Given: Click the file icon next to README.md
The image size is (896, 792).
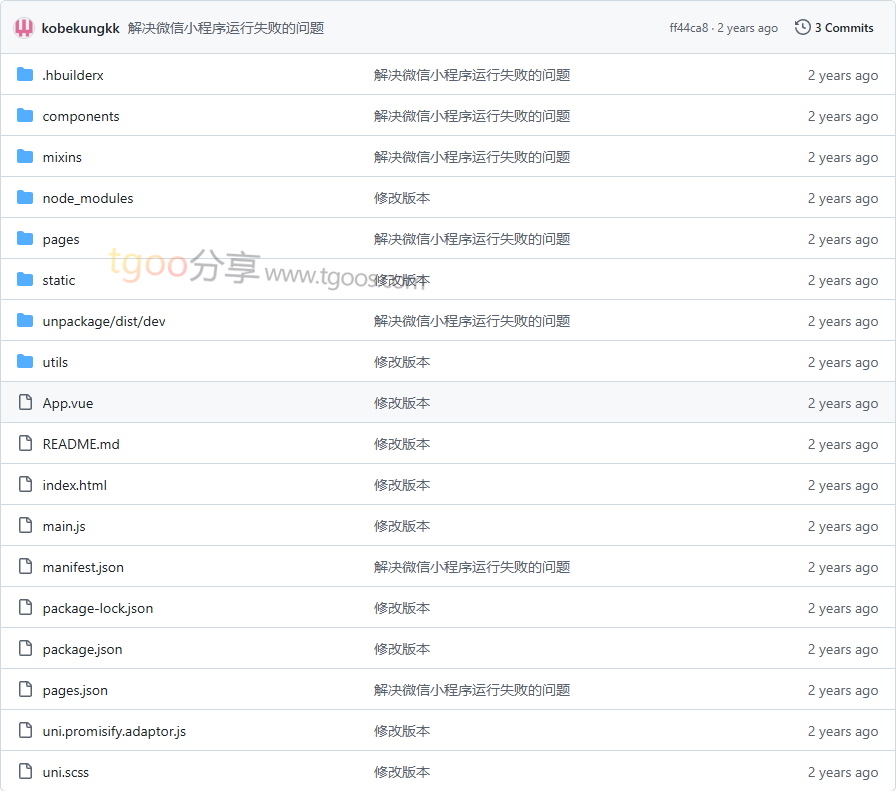Looking at the screenshot, I should click(x=25, y=444).
